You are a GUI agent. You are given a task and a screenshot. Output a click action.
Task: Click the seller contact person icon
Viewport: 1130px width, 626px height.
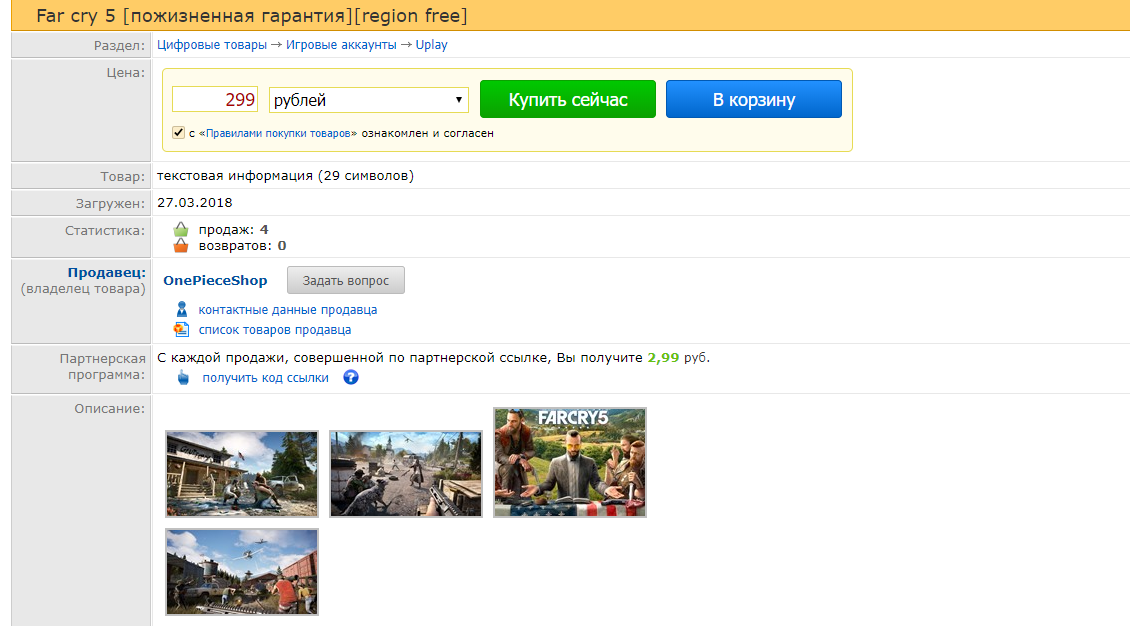pos(182,309)
